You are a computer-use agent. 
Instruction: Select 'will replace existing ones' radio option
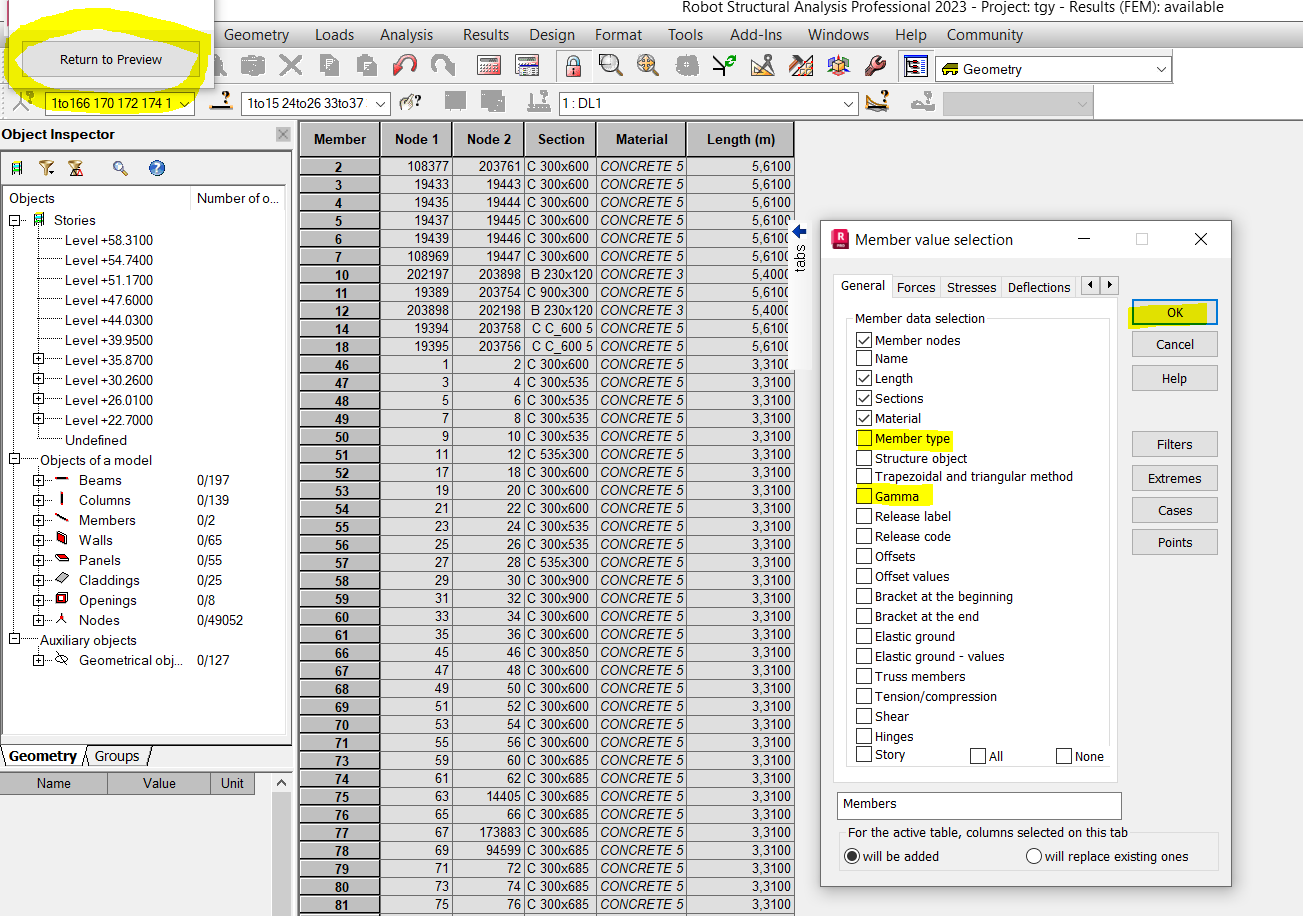pyautogui.click(x=1034, y=856)
